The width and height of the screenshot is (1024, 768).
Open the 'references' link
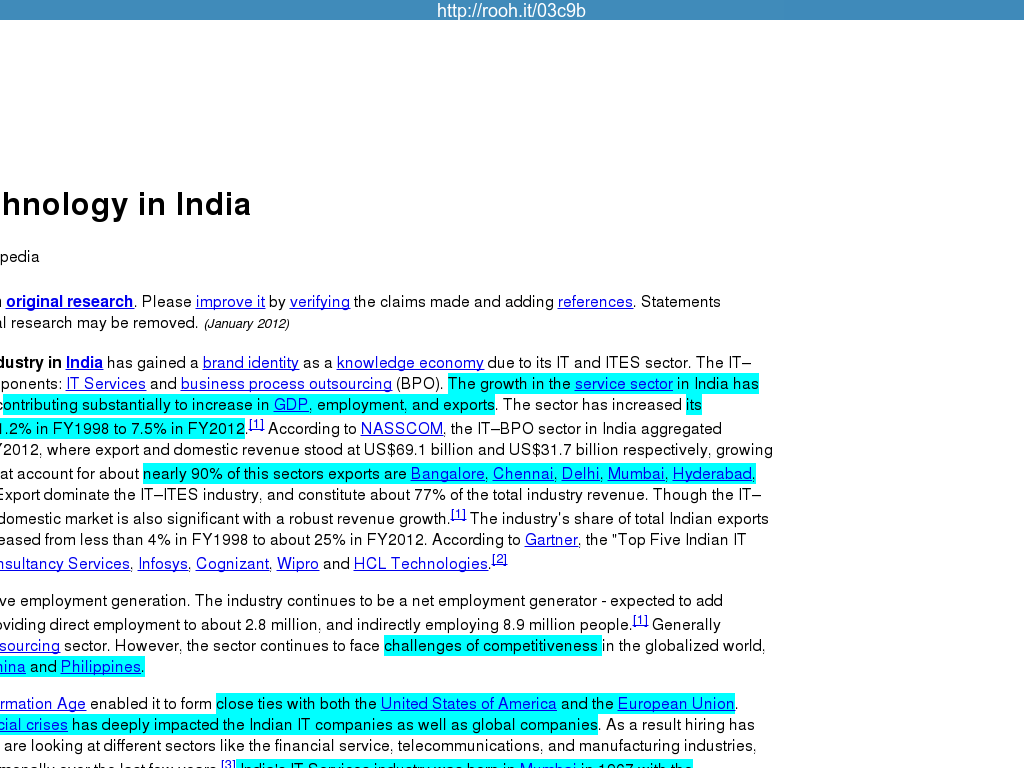click(595, 302)
